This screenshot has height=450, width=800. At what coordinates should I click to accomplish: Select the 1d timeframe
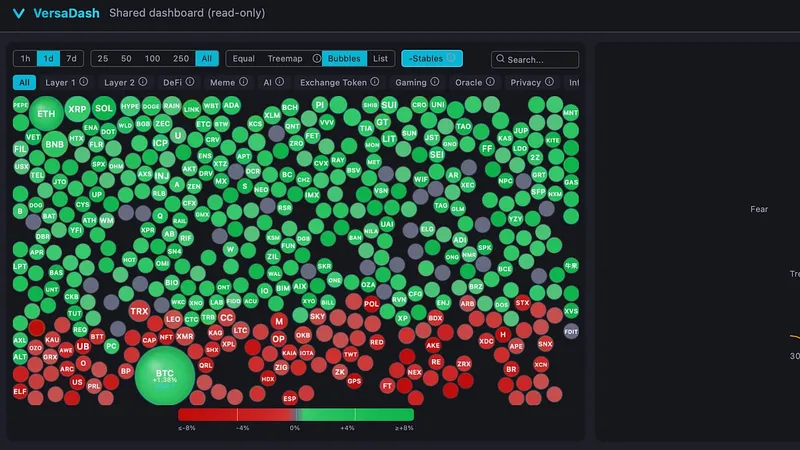[x=48, y=59]
